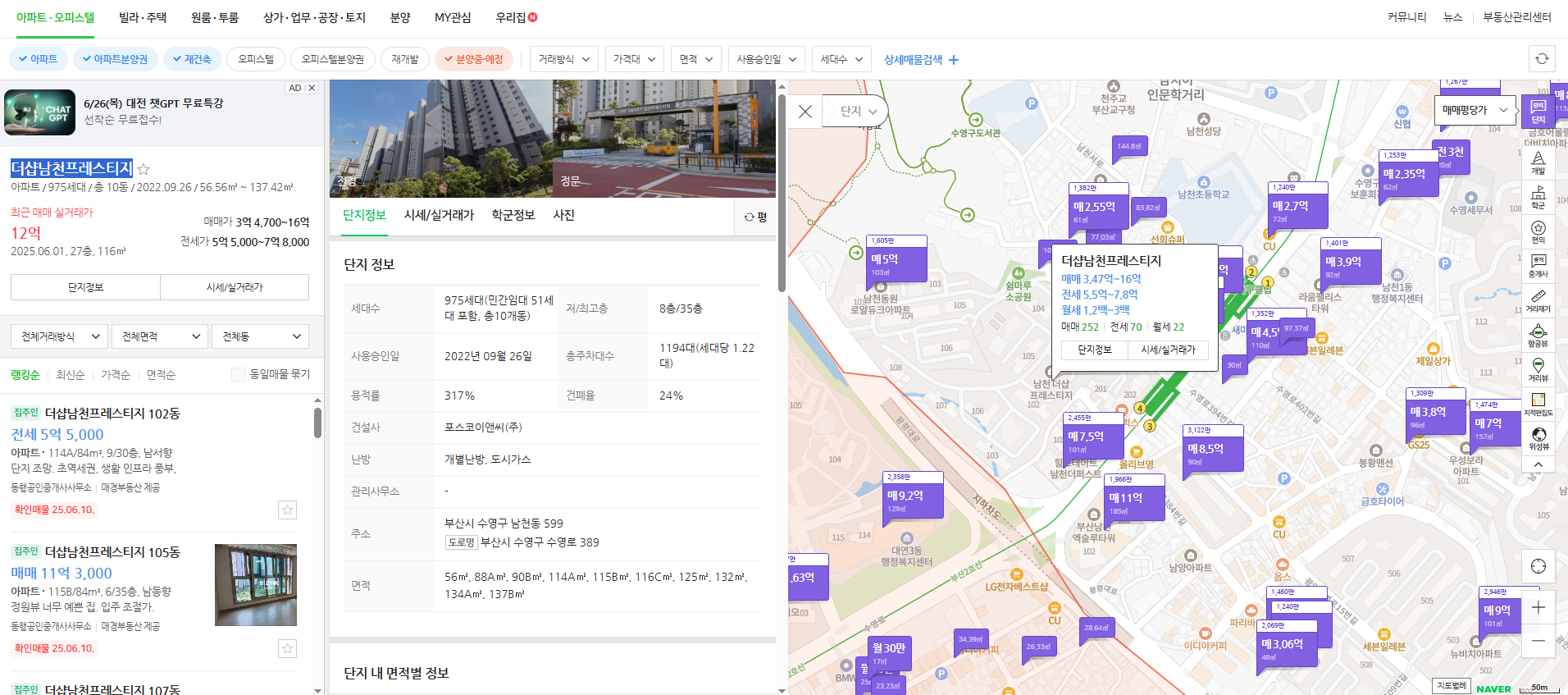Open the 매매평당가 map dropdown
The width and height of the screenshot is (1568, 695).
point(1475,110)
